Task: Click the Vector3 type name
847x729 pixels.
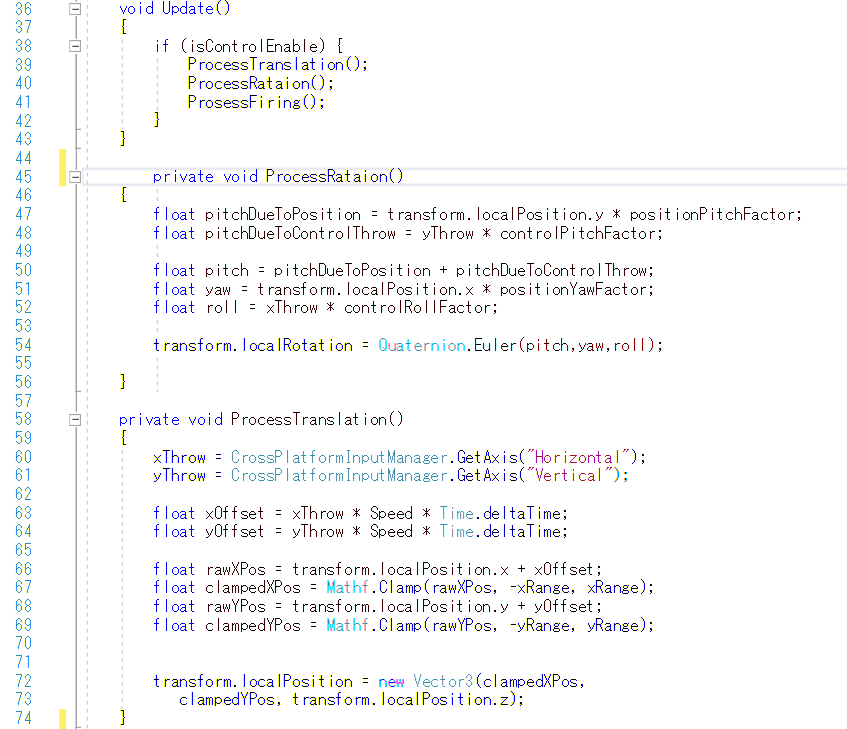Action: [x=443, y=682]
